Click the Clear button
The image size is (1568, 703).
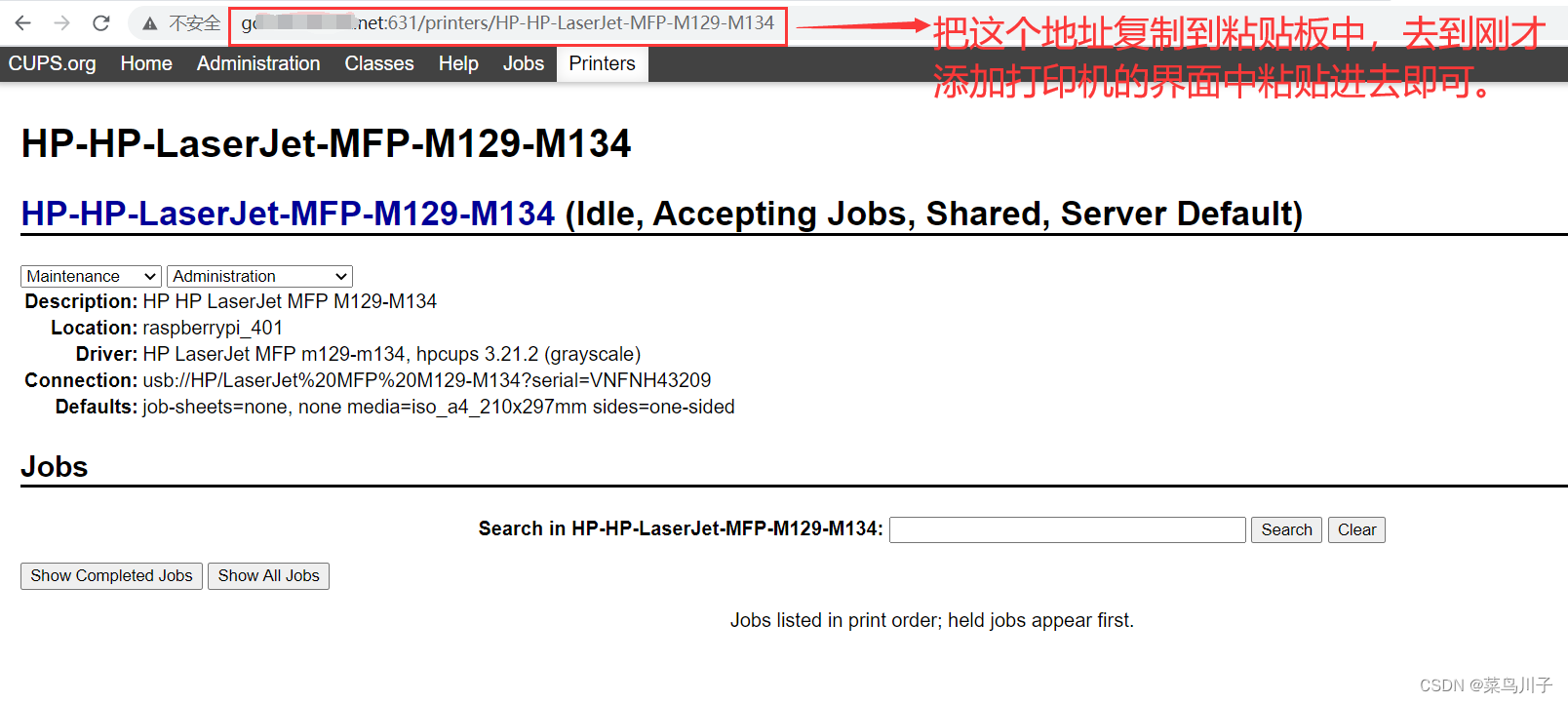coord(1356,529)
